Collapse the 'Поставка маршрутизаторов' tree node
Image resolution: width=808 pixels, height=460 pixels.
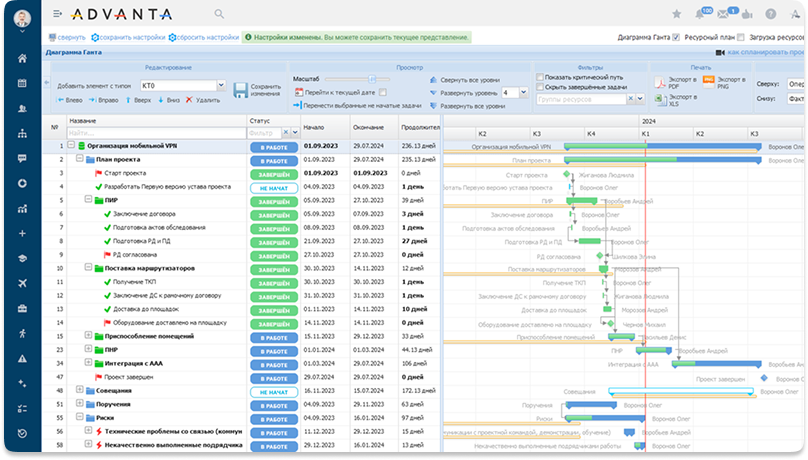pyautogui.click(x=88, y=268)
